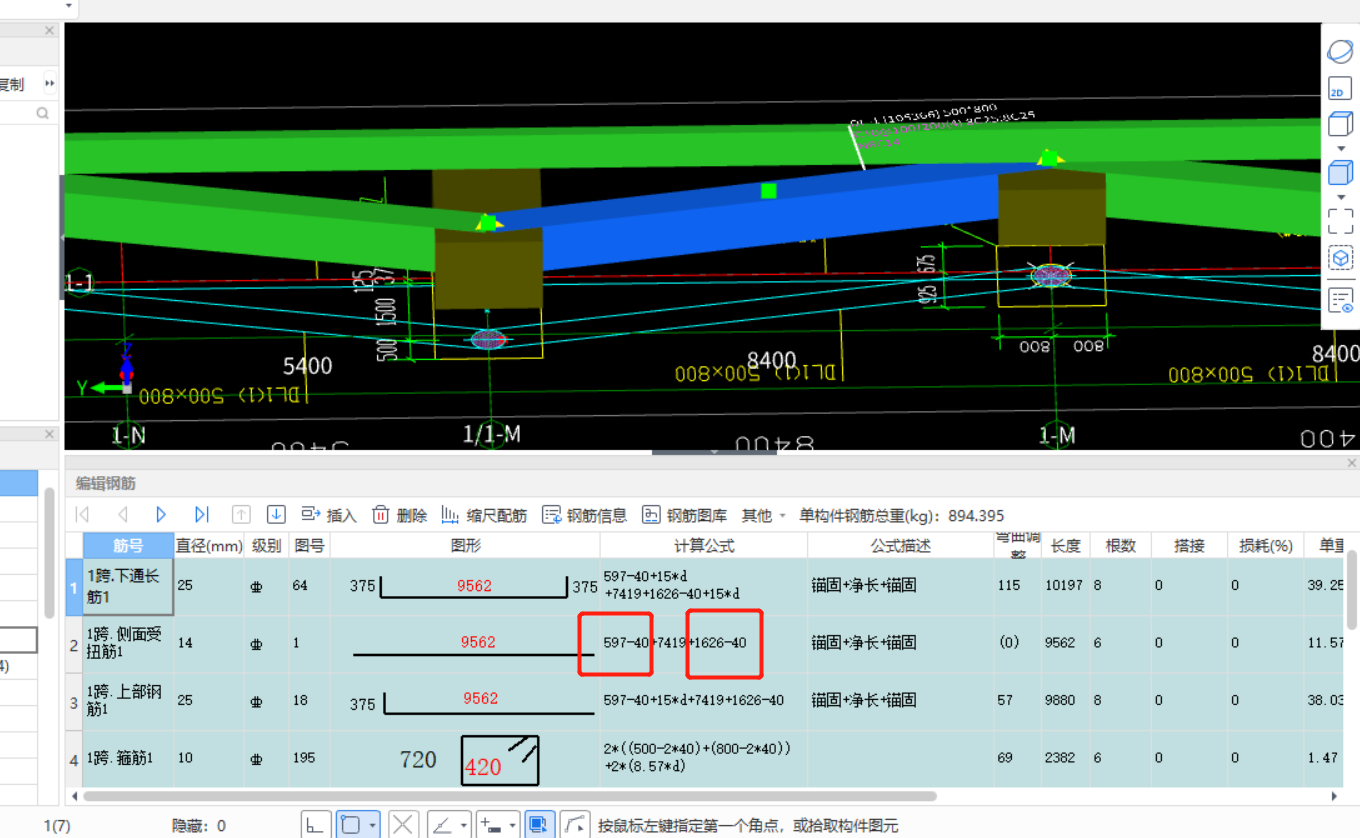The height and width of the screenshot is (838, 1360).
Task: Move the rebar row up
Action: pyautogui.click(x=241, y=514)
